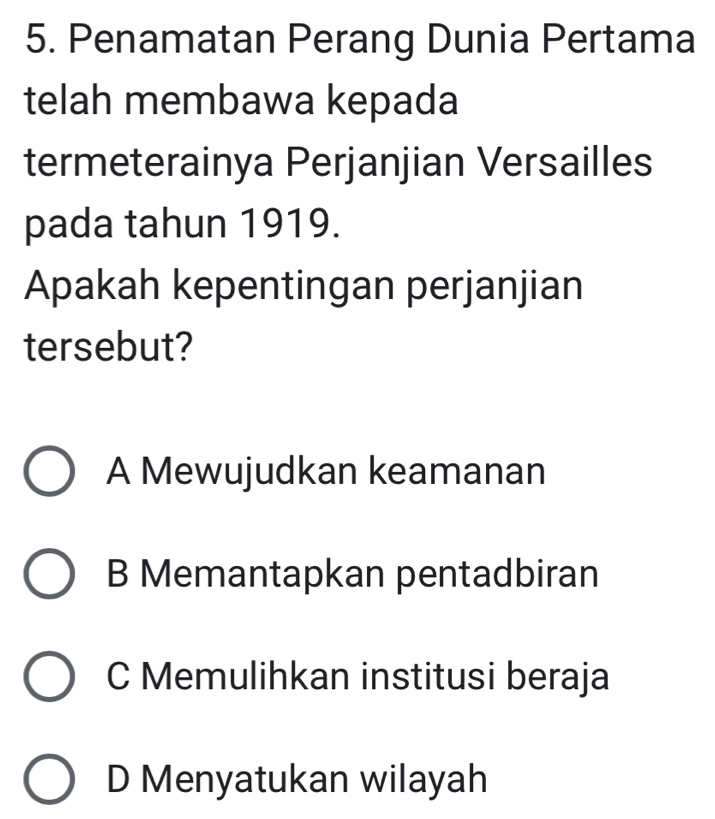Click the year '1919' in the question
The height and width of the screenshot is (819, 715).
pyautogui.click(x=285, y=225)
